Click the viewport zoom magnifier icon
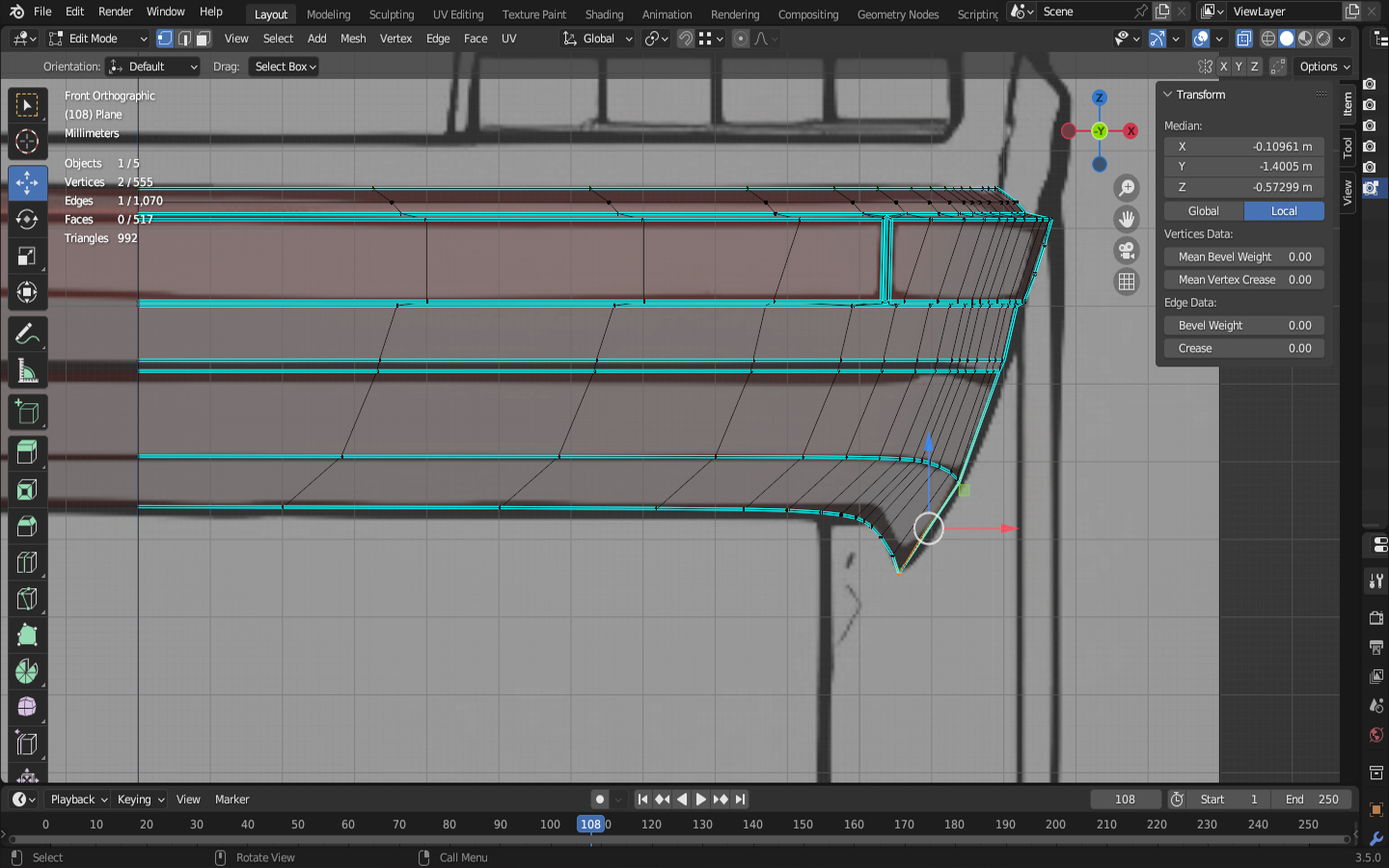 (x=1127, y=188)
